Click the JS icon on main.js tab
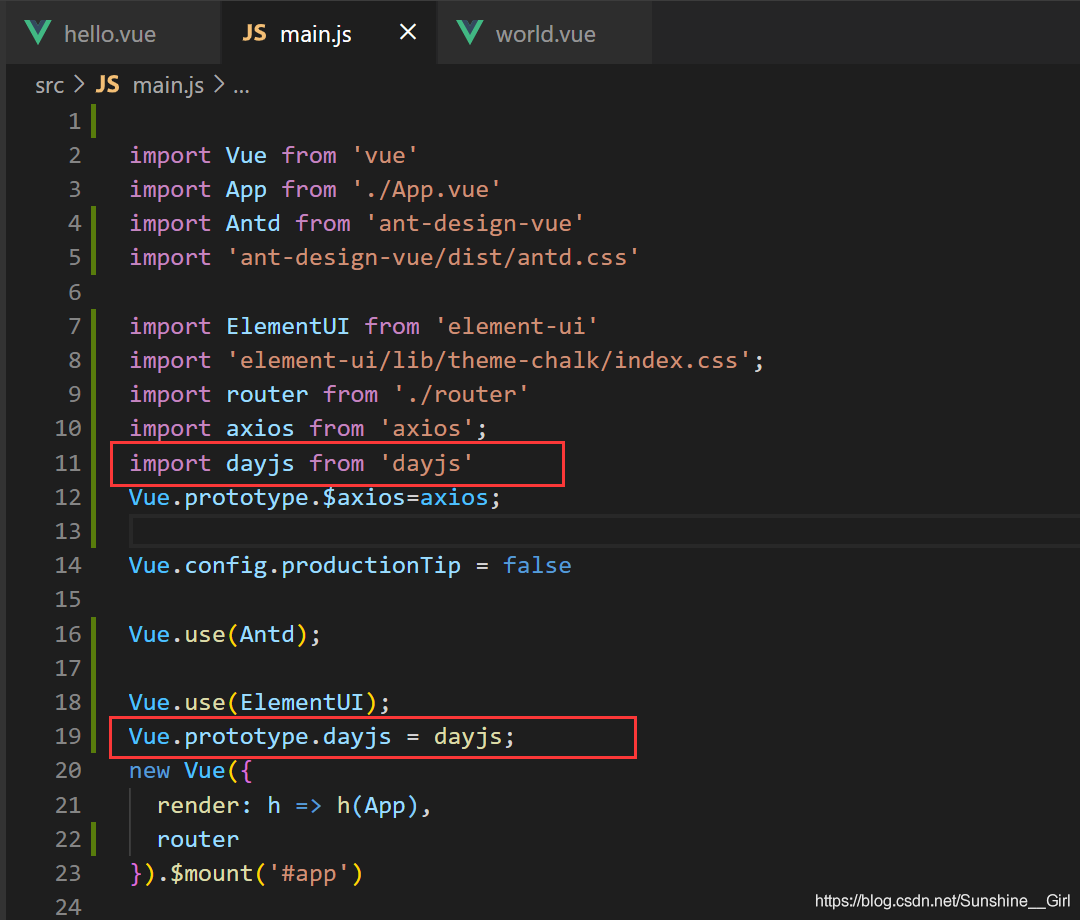The height and width of the screenshot is (920, 1080). pyautogui.click(x=255, y=33)
